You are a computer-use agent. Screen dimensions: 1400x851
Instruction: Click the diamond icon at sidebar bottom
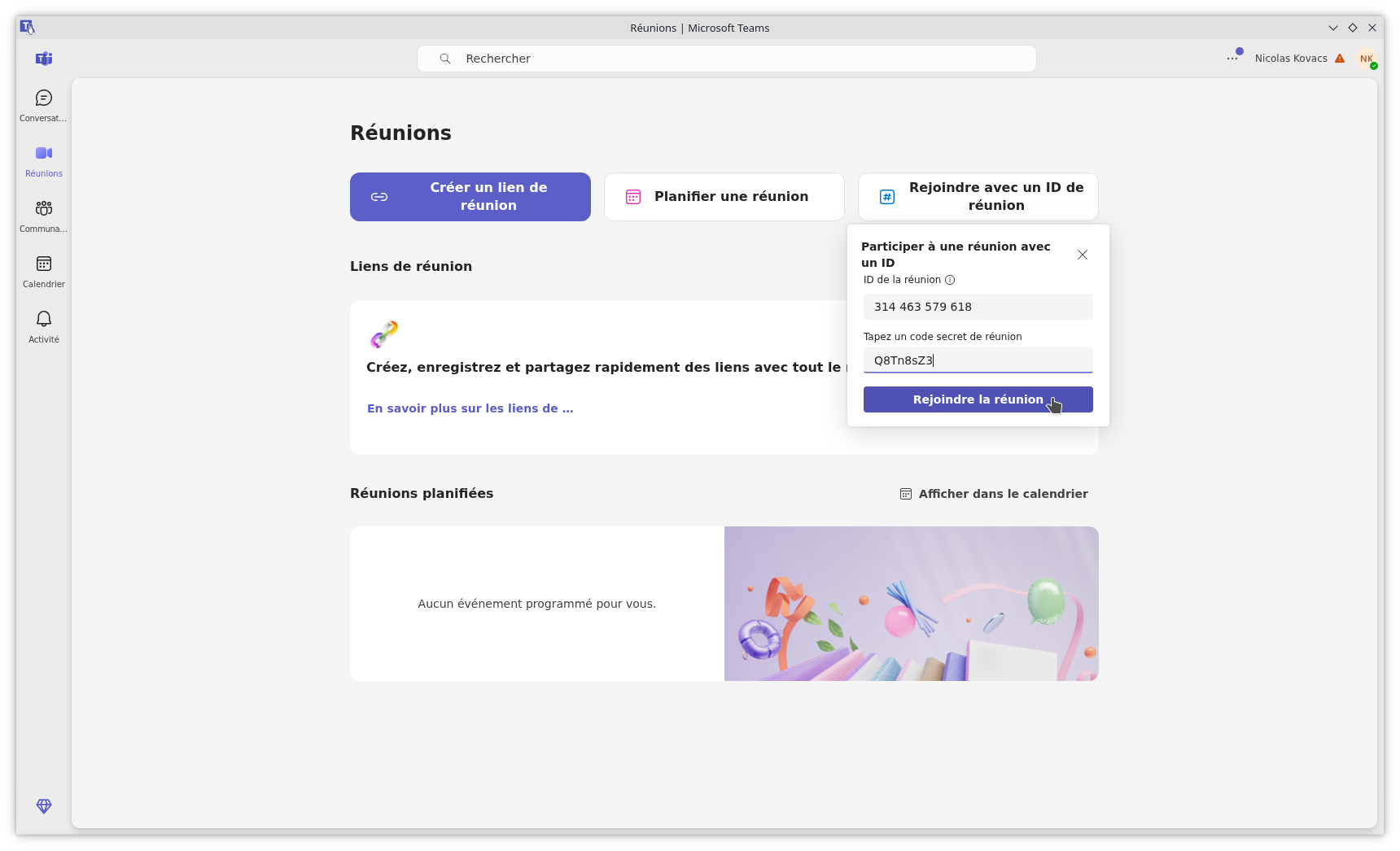43,806
